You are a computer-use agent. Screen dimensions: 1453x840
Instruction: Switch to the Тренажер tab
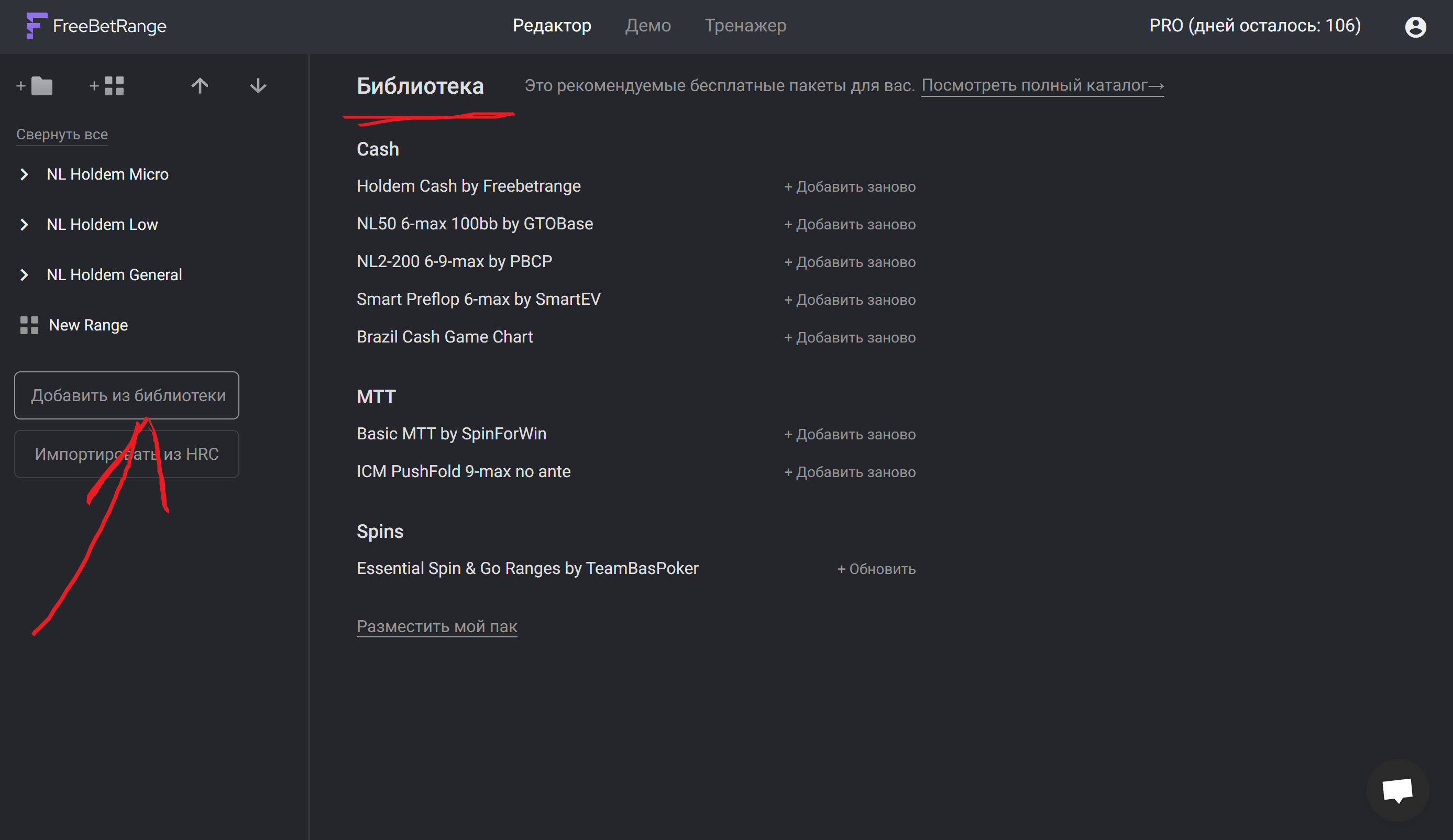pyautogui.click(x=745, y=26)
